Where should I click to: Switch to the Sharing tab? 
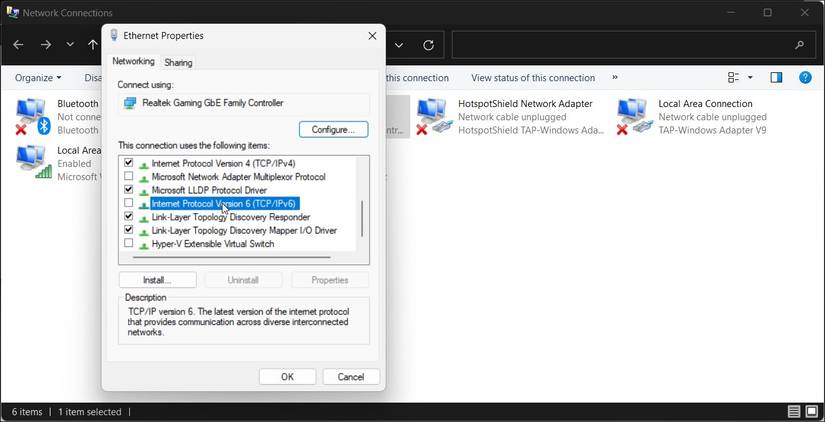click(178, 63)
